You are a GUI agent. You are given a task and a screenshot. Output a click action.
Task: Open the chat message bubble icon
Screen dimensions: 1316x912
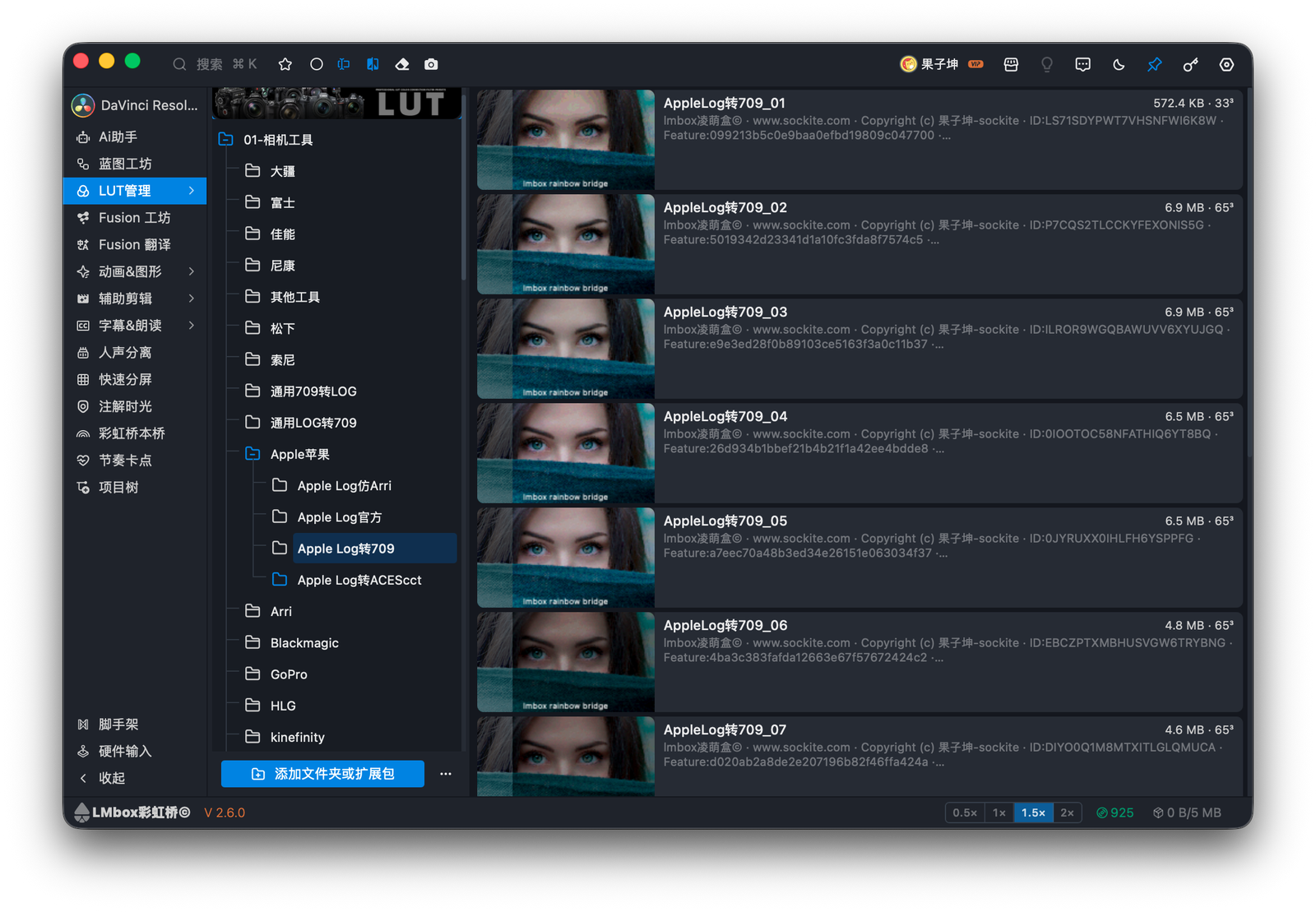pyautogui.click(x=1082, y=64)
